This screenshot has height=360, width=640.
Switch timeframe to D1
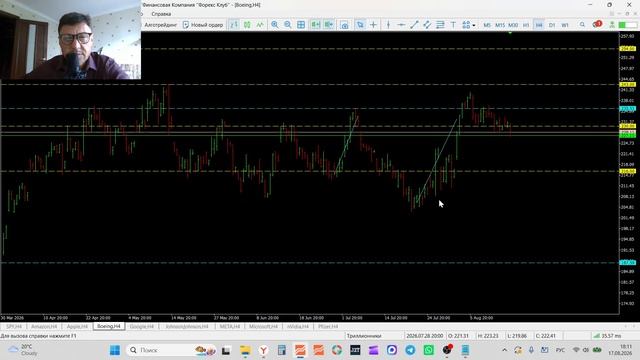552,25
